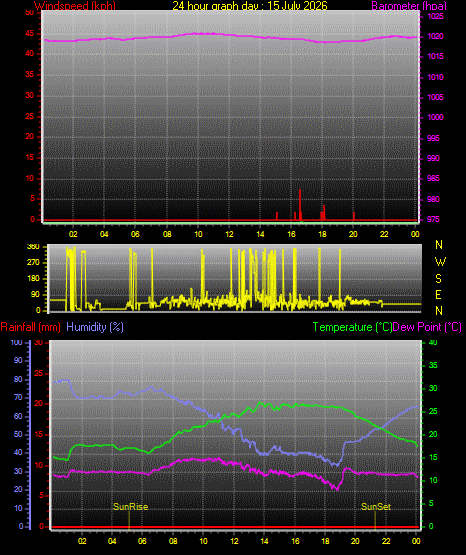This screenshot has height=555, width=466.
Task: Click the 40 temperature scale value
Action: point(433,342)
